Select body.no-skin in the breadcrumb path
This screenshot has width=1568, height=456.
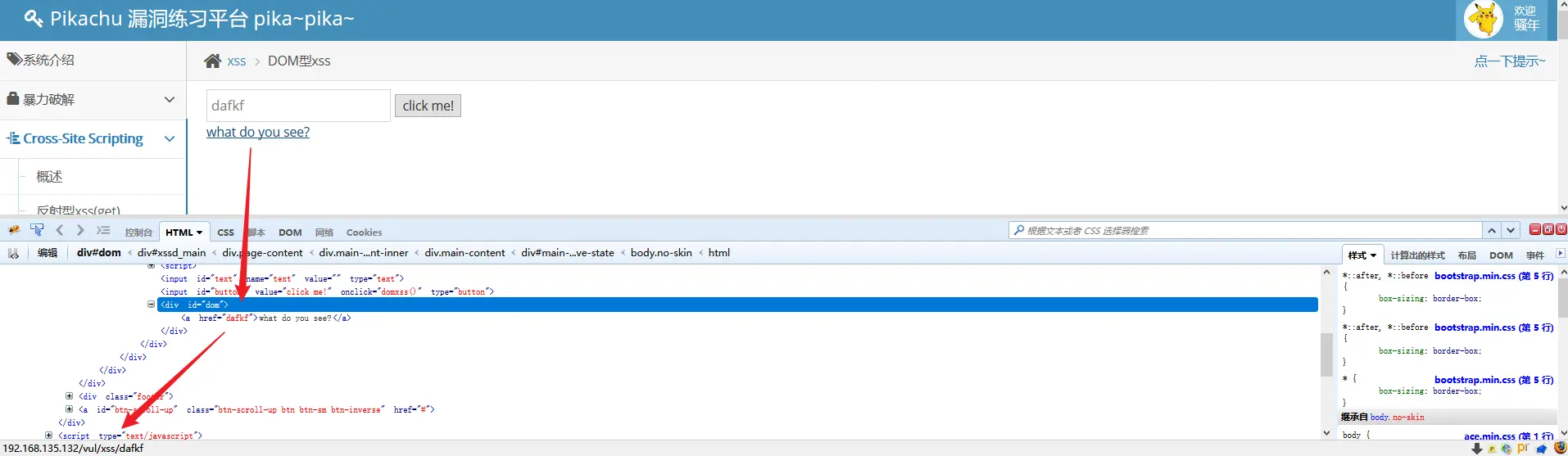point(661,253)
